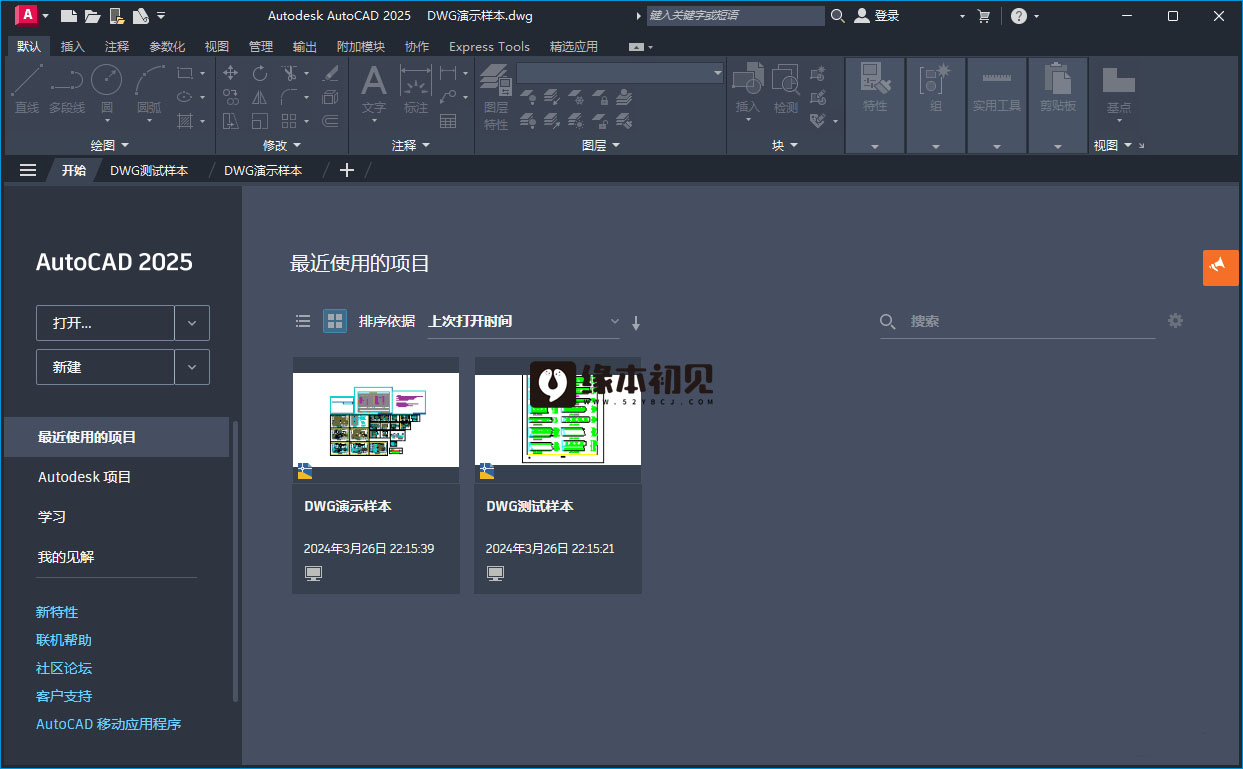Click the orange announcements megaphone button

1220,267
